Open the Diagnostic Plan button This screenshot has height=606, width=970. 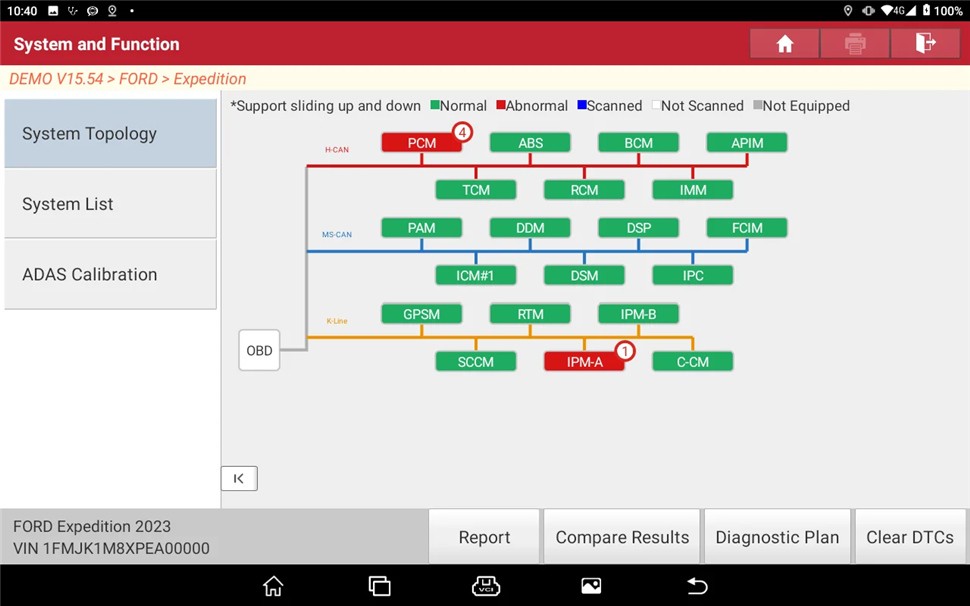pos(777,537)
